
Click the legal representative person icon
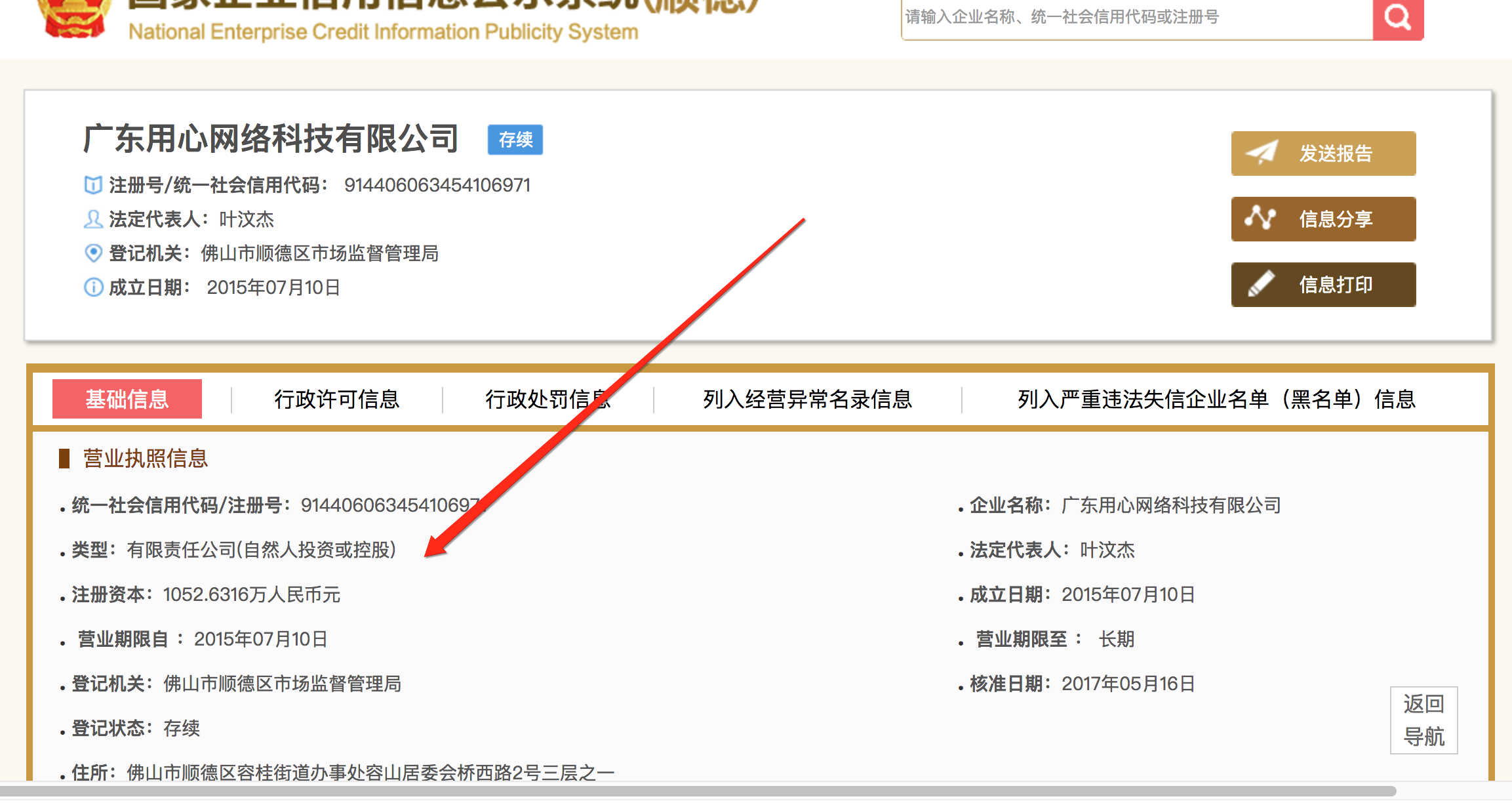click(93, 219)
